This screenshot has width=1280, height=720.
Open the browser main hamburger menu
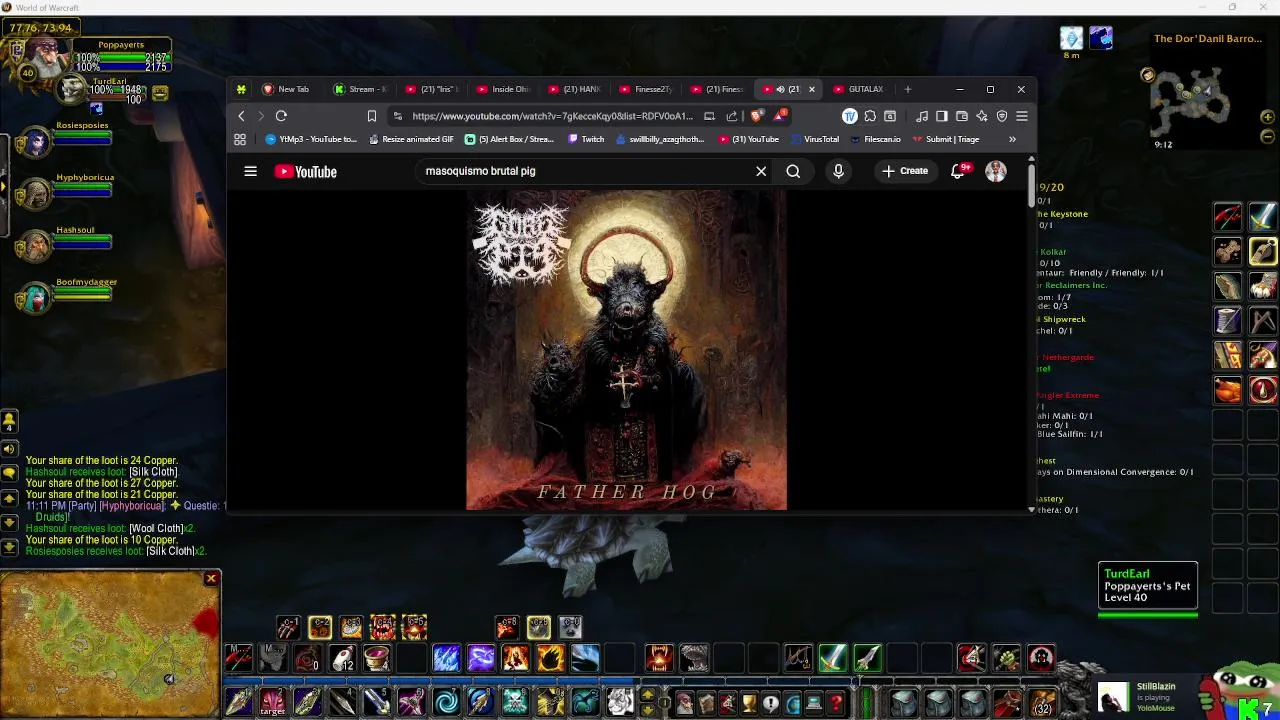tap(1021, 116)
